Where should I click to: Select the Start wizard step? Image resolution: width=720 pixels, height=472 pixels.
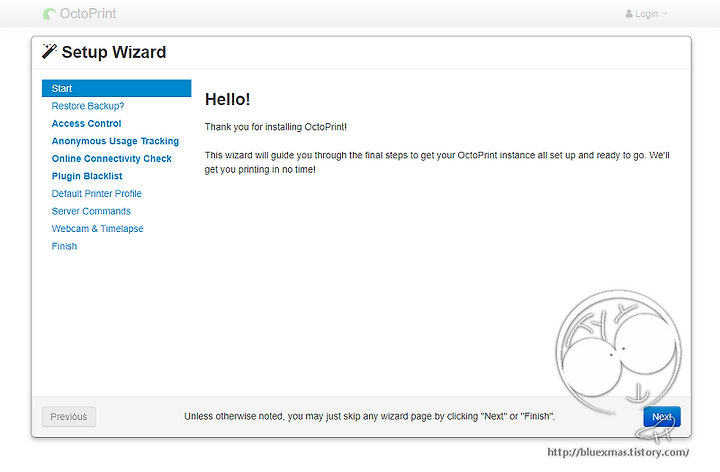tap(117, 88)
